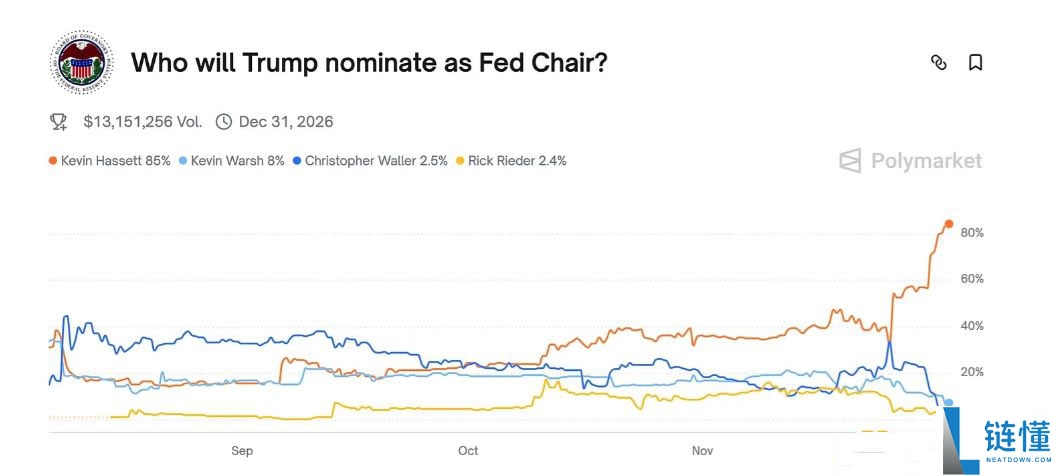Click light blue endpoint dot for Warsh
The width and height of the screenshot is (1056, 476).
949,402
